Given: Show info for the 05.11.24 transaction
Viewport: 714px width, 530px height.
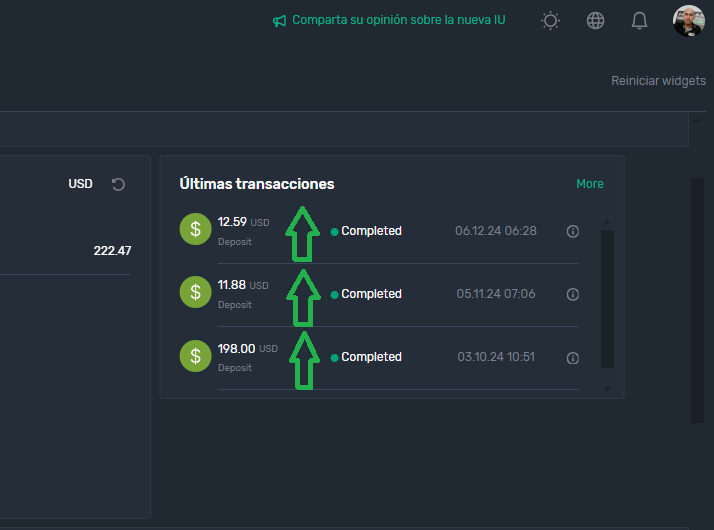Looking at the screenshot, I should pos(573,294).
